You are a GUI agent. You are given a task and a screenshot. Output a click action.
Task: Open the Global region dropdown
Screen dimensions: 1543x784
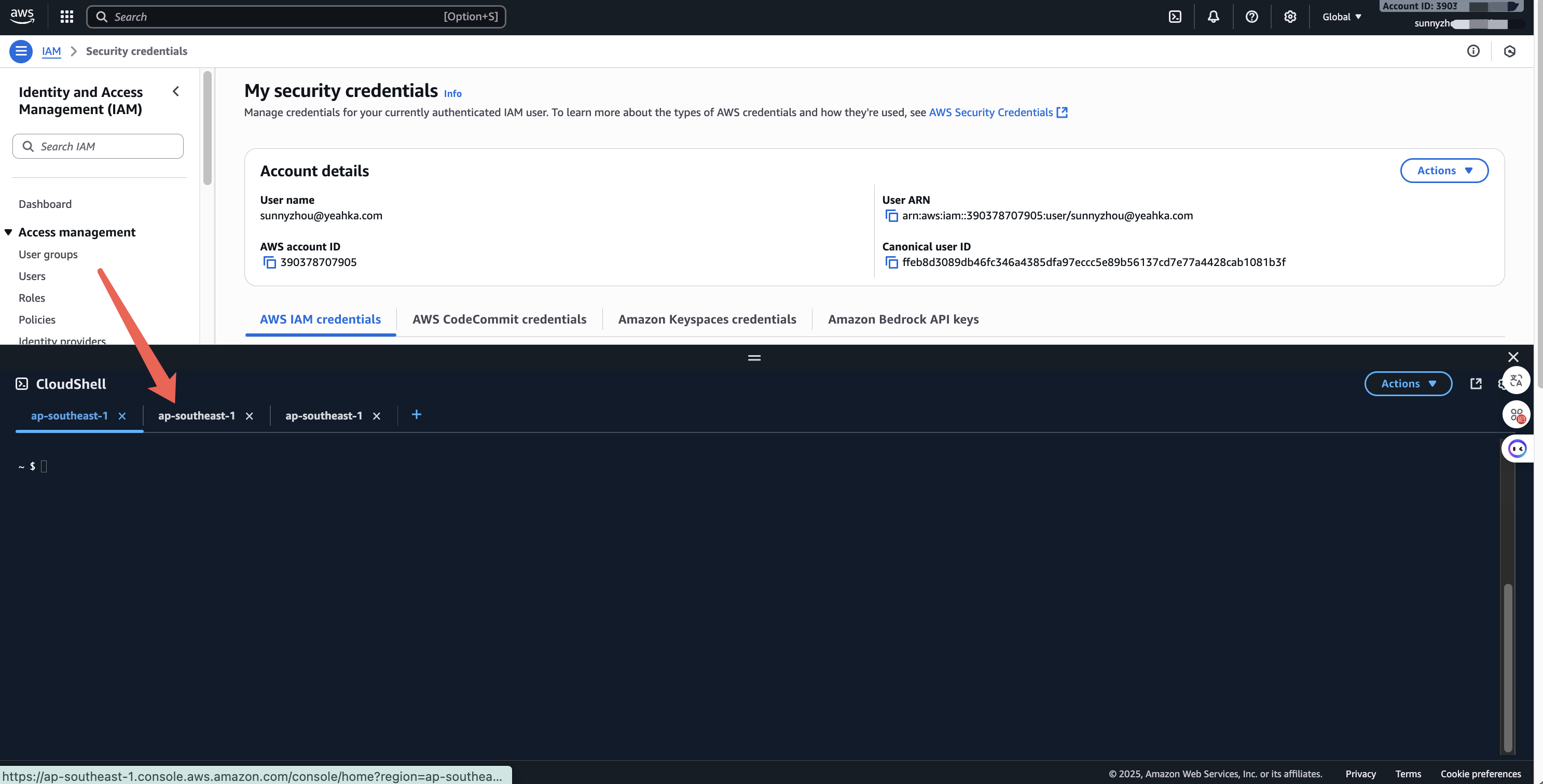point(1342,17)
